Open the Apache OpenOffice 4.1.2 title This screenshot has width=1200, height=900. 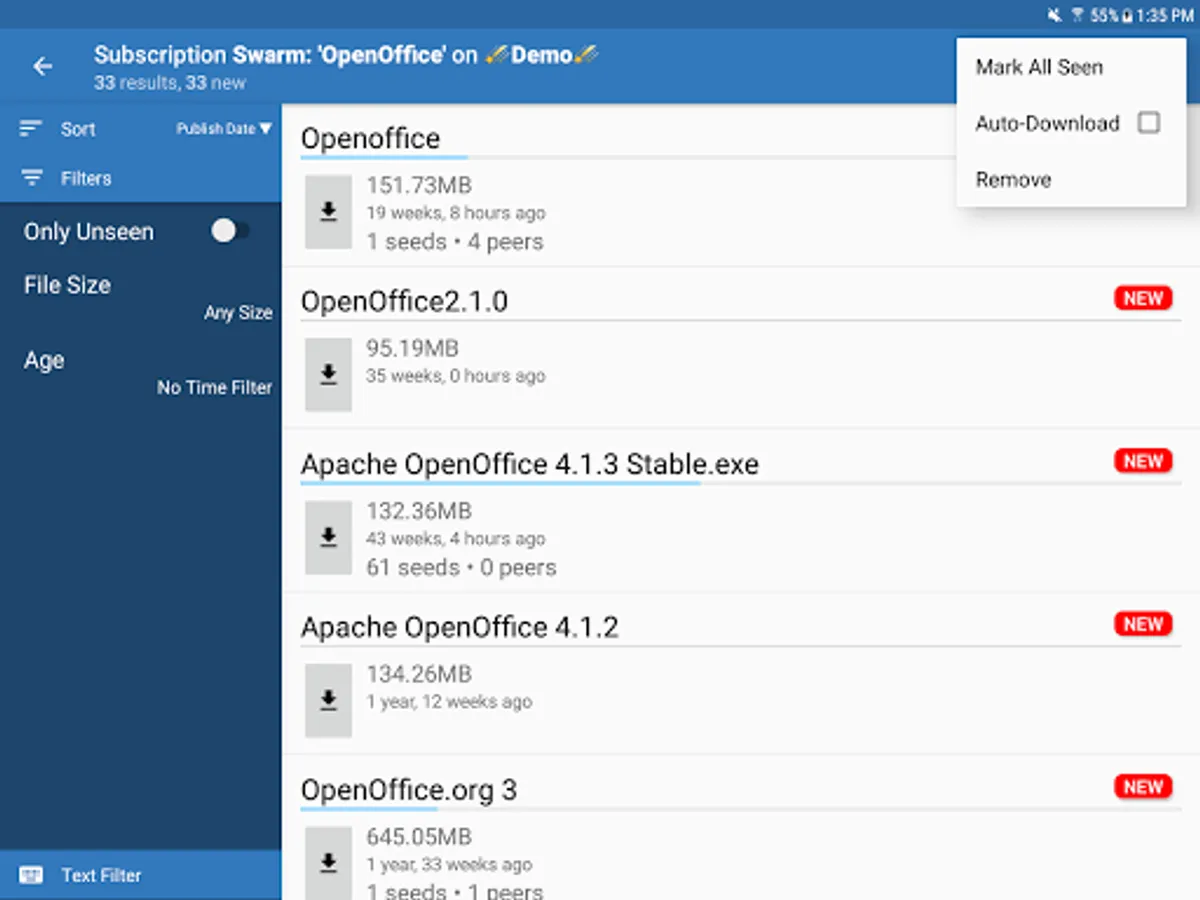pos(460,628)
